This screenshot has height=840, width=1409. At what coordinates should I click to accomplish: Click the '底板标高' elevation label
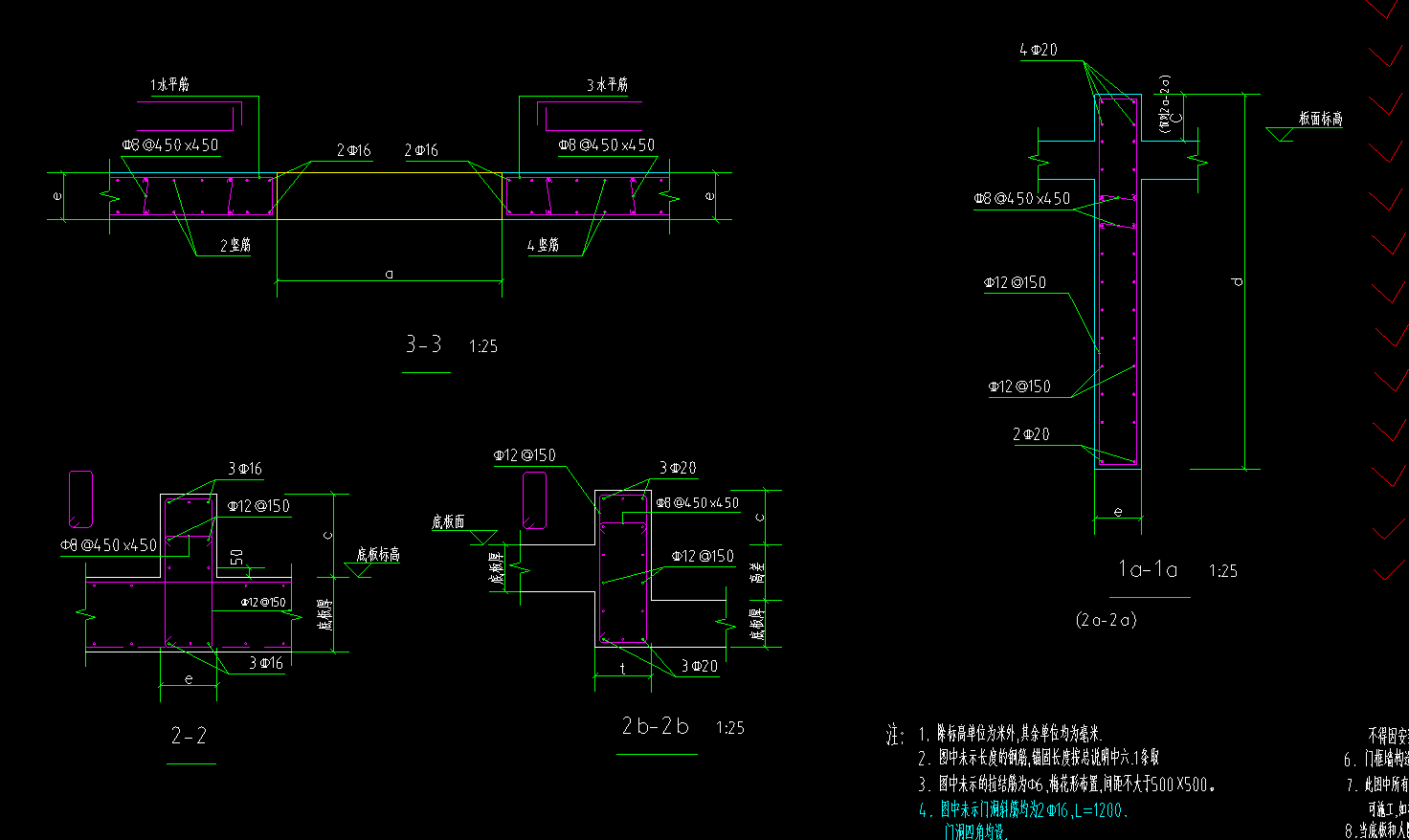pyautogui.click(x=378, y=555)
